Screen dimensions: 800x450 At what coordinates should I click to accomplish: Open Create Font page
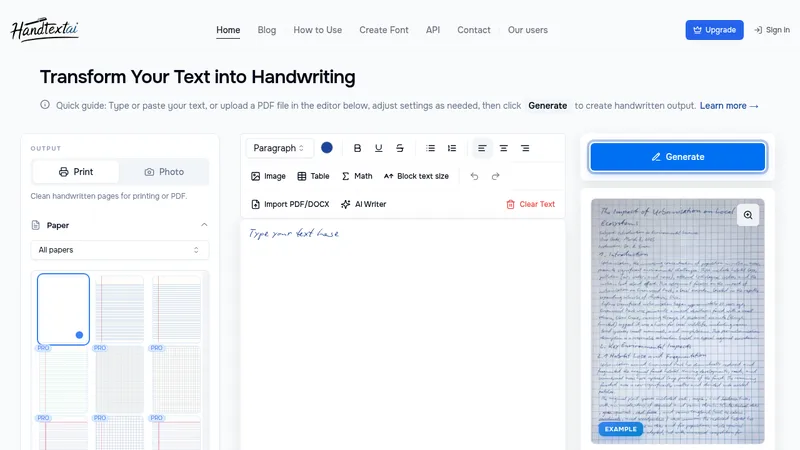click(384, 30)
